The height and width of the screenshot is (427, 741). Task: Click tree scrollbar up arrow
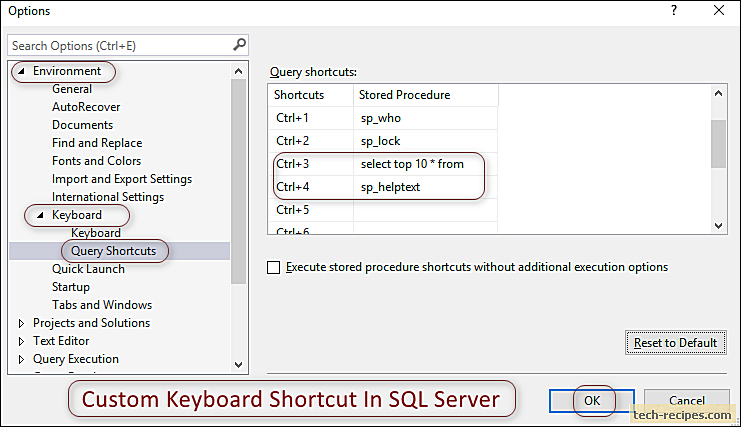tap(239, 71)
